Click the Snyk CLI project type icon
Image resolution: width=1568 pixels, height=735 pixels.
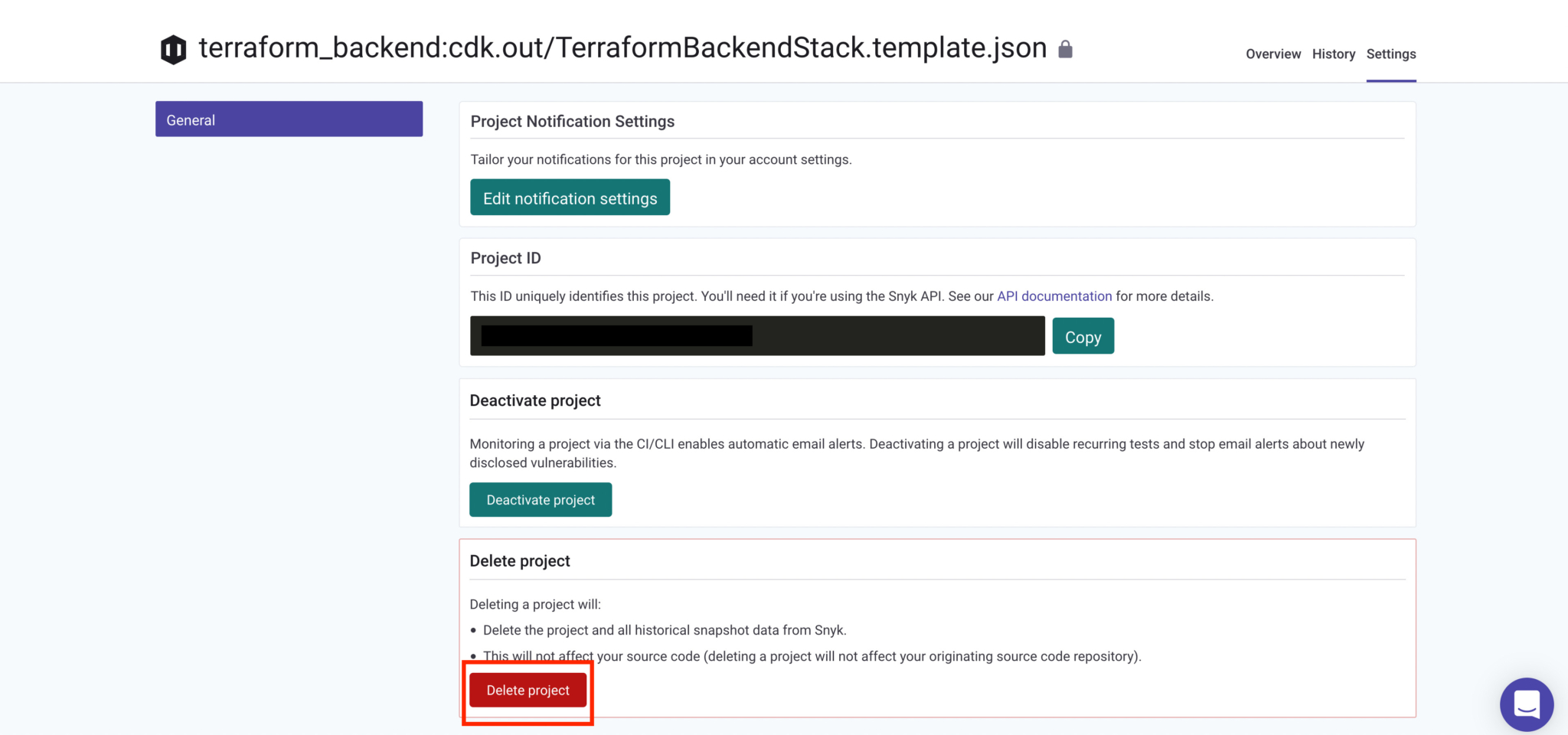pyautogui.click(x=173, y=47)
